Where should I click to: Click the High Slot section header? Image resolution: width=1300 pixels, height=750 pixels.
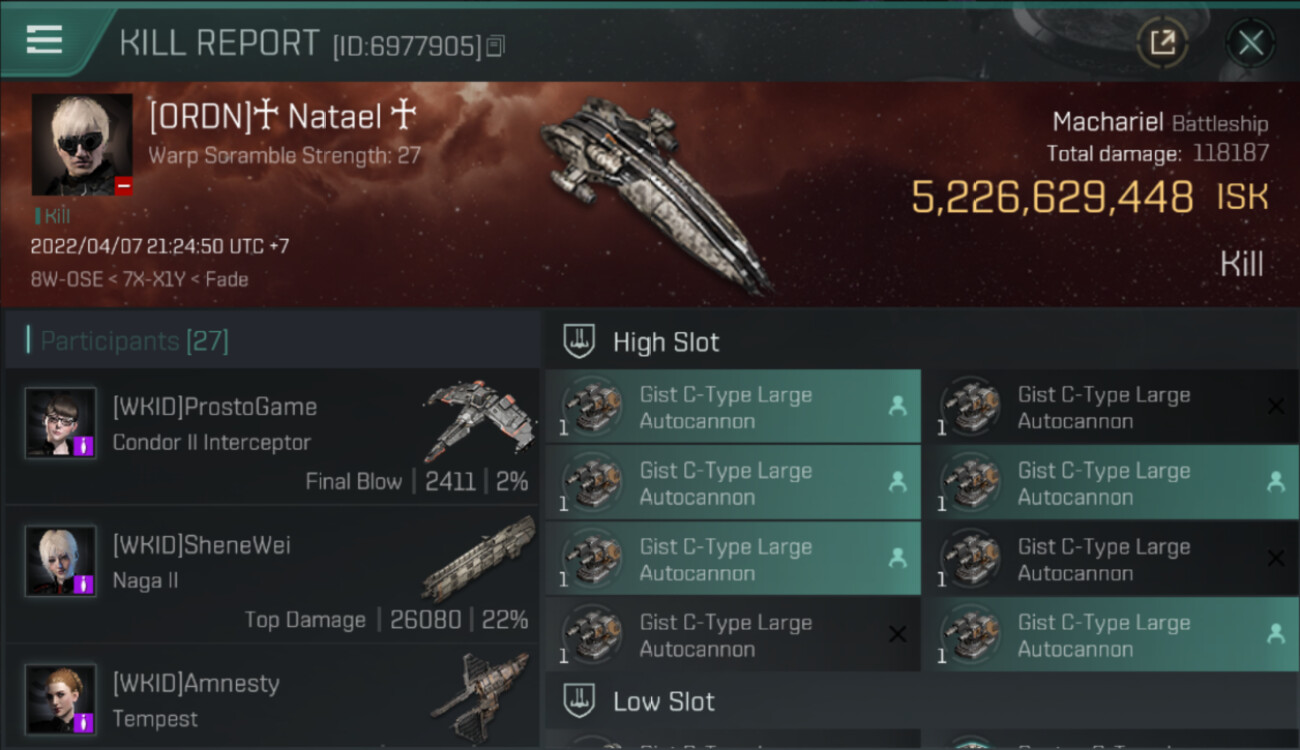click(666, 342)
